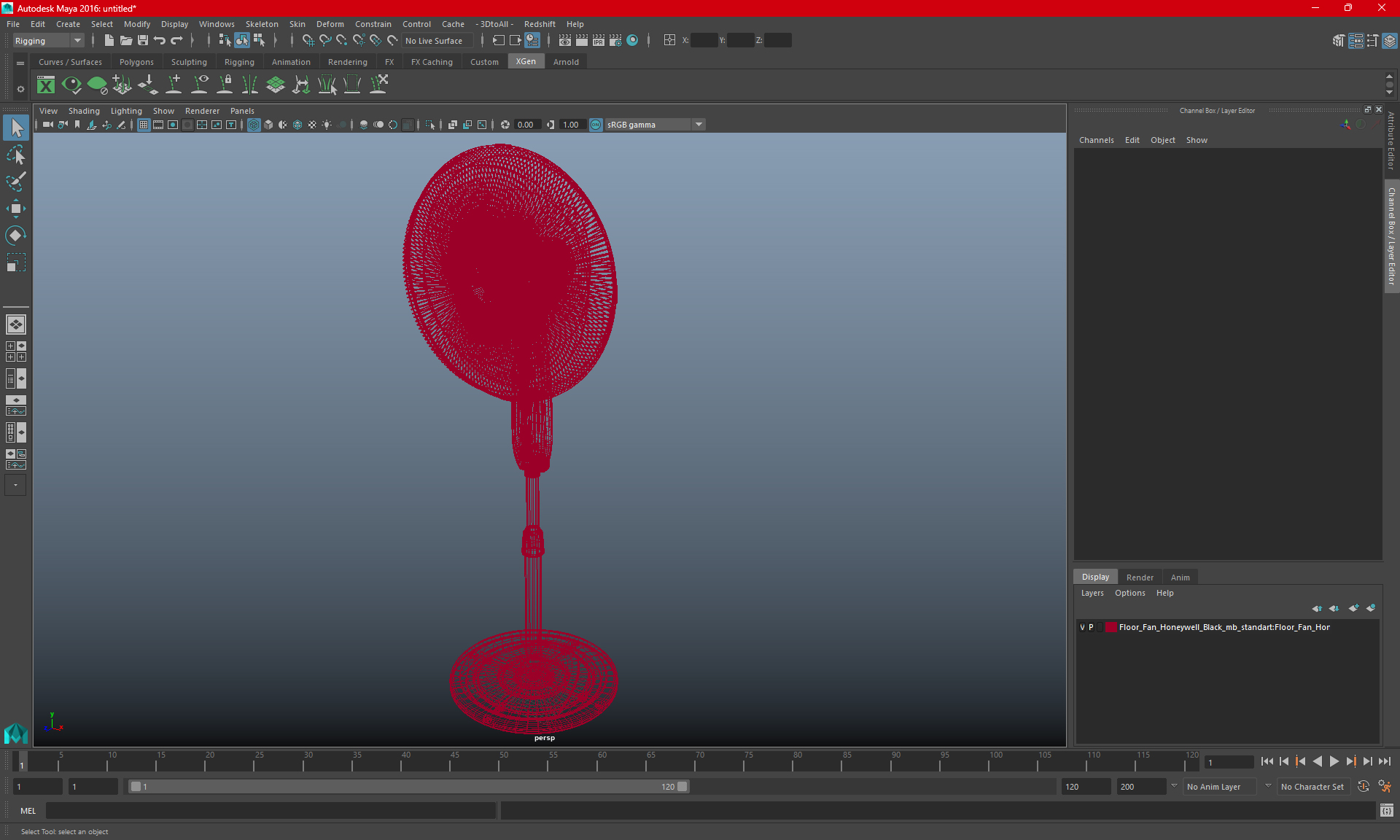Toggle the viewport grid display
The height and width of the screenshot is (840, 1400).
pos(144,125)
